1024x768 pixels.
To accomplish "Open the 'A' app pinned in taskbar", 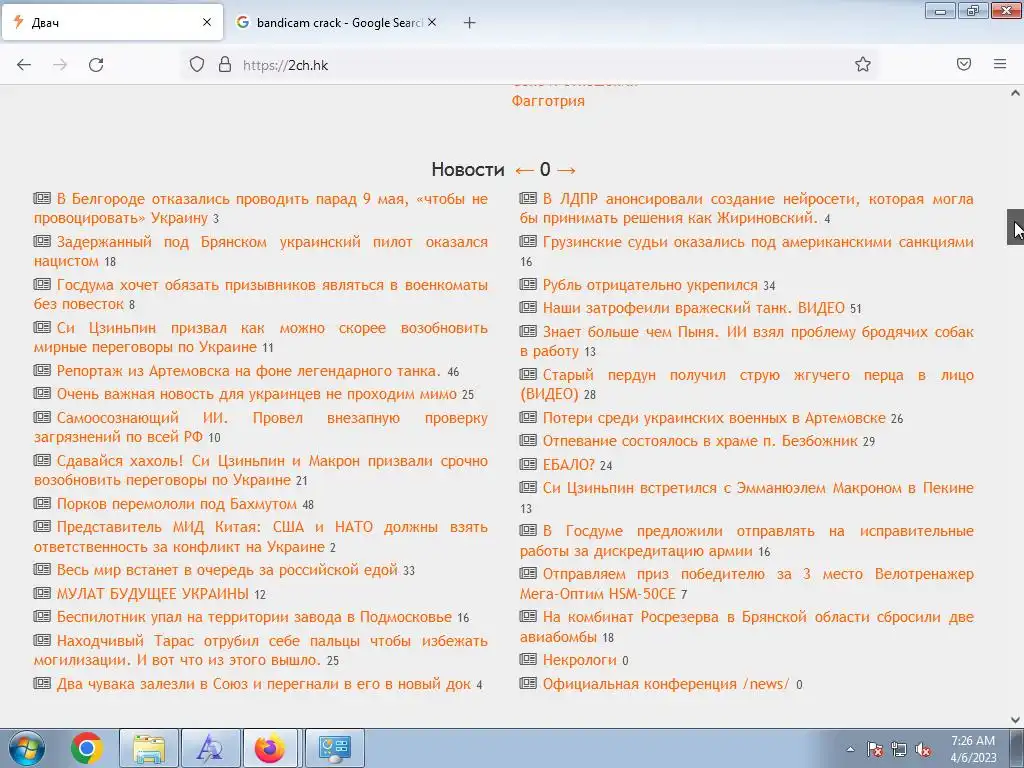I will tap(210, 748).
